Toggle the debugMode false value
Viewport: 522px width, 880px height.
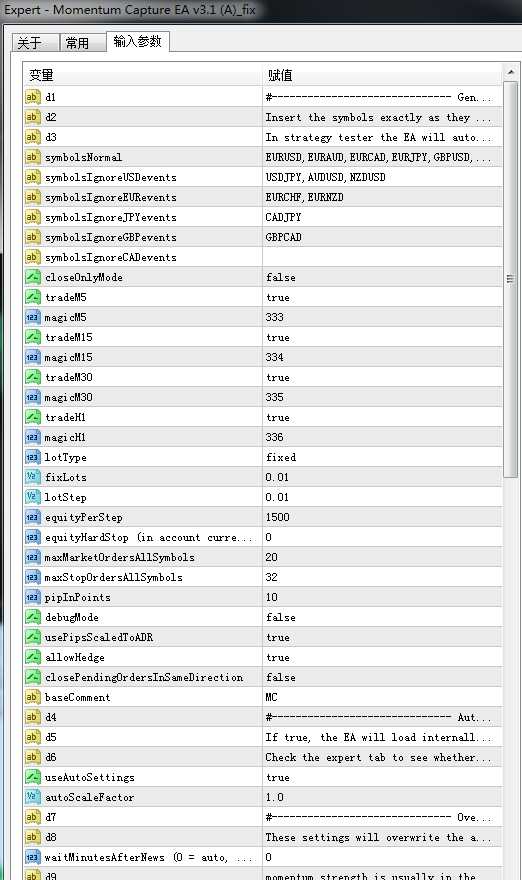382,617
